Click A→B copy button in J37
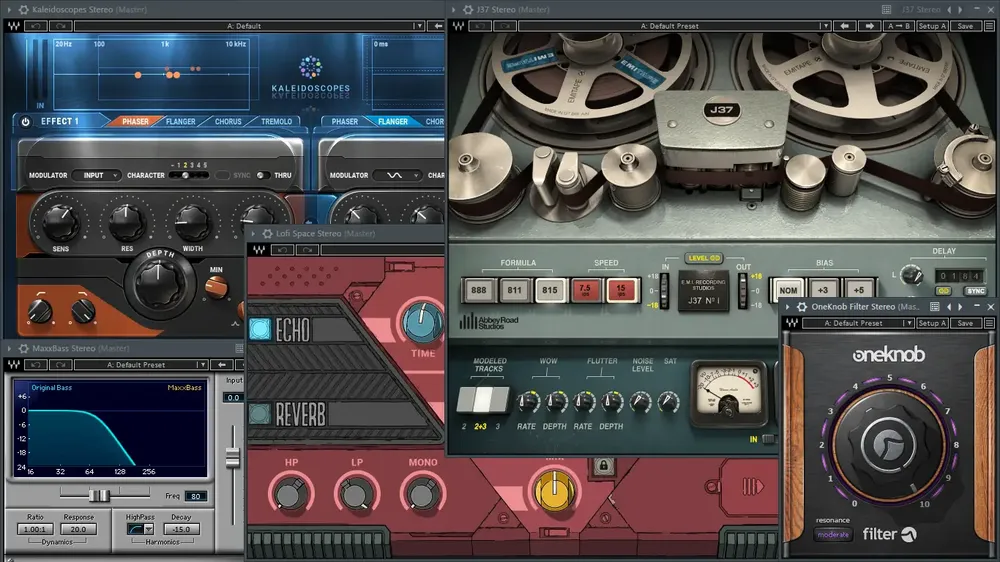Image resolution: width=1000 pixels, height=562 pixels. tap(899, 26)
